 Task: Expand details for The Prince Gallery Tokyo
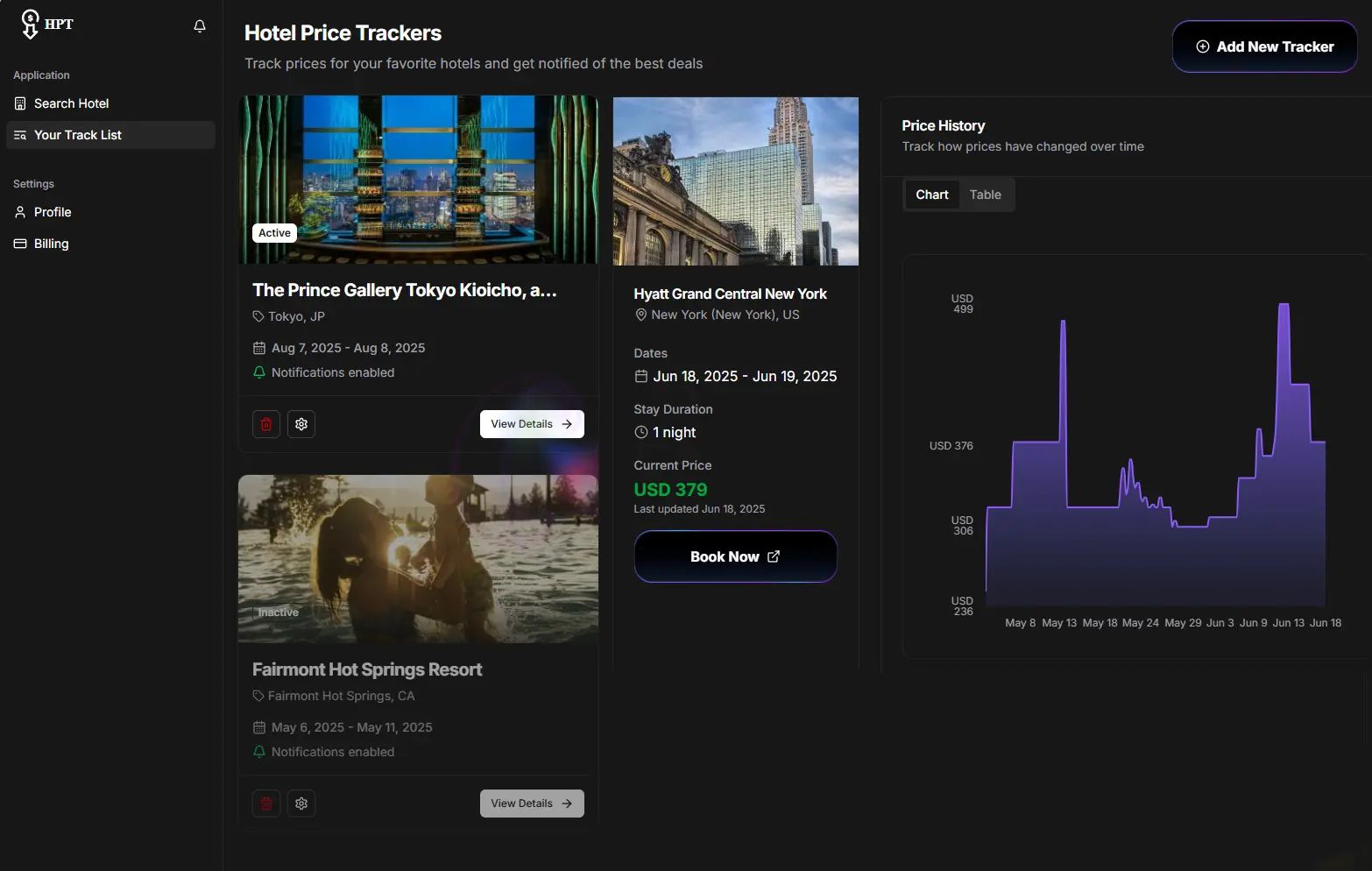click(x=531, y=423)
